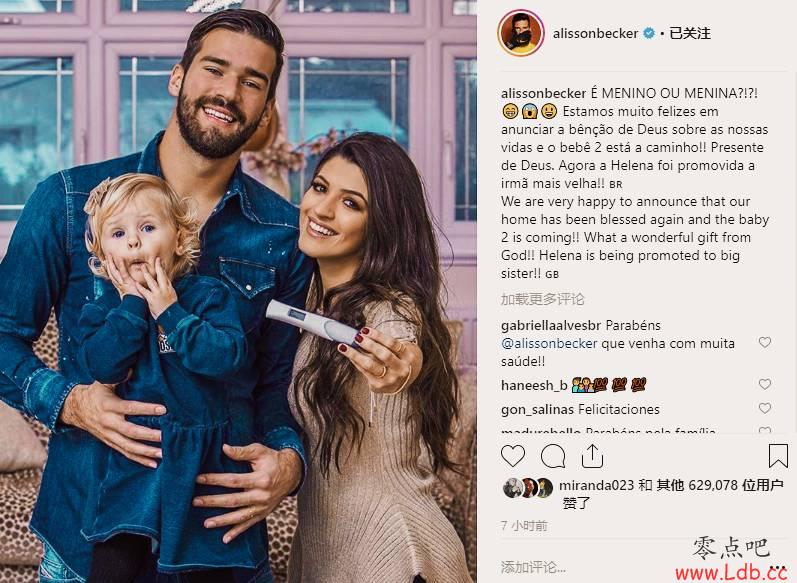The width and height of the screenshot is (797, 583).
Task: Click the @alissonbecker mention link
Action: (x=549, y=344)
